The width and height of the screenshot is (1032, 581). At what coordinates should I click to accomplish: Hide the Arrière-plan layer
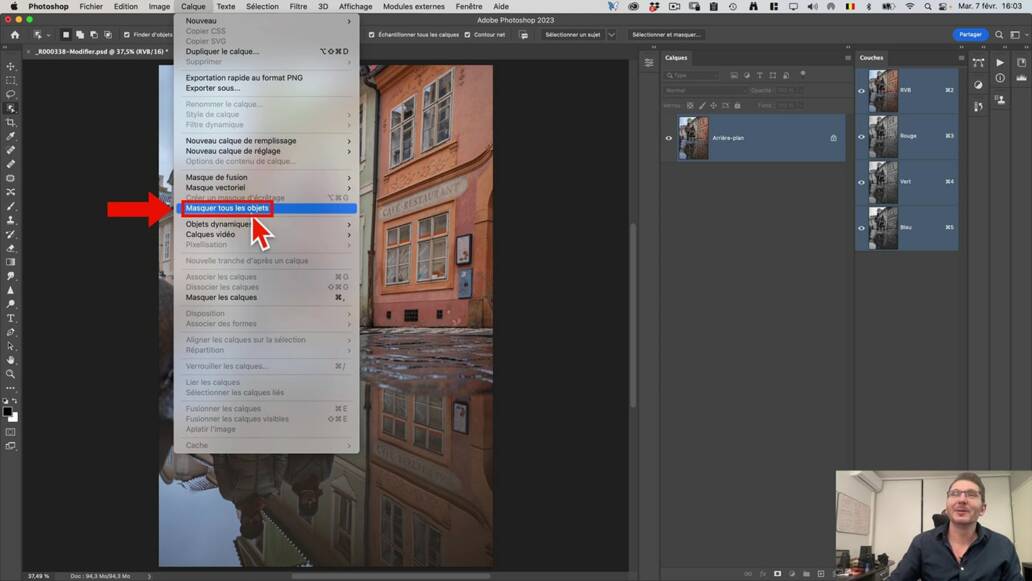[x=669, y=137]
